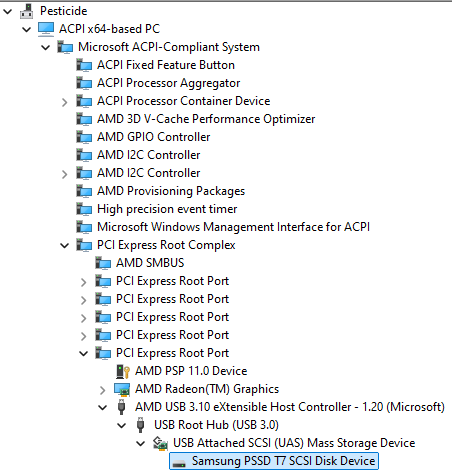Viewport: 452px width, 470px height.
Task: Select 'AMD Provisioning Packages' row text
Action: click(x=171, y=191)
